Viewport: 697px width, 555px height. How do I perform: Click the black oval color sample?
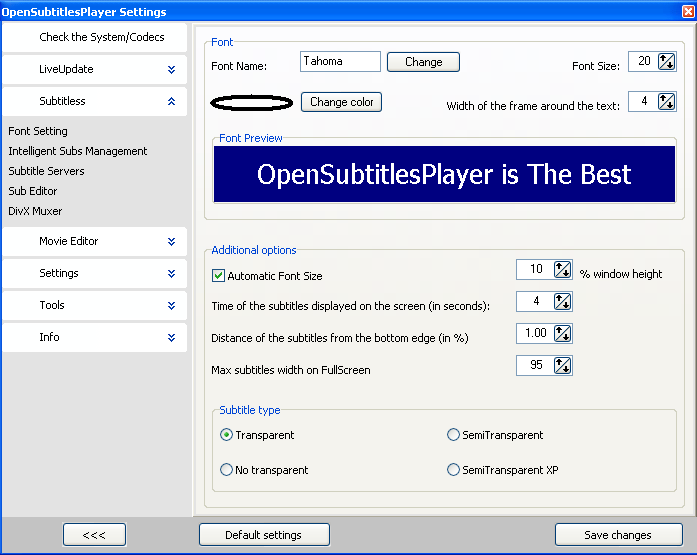252,103
